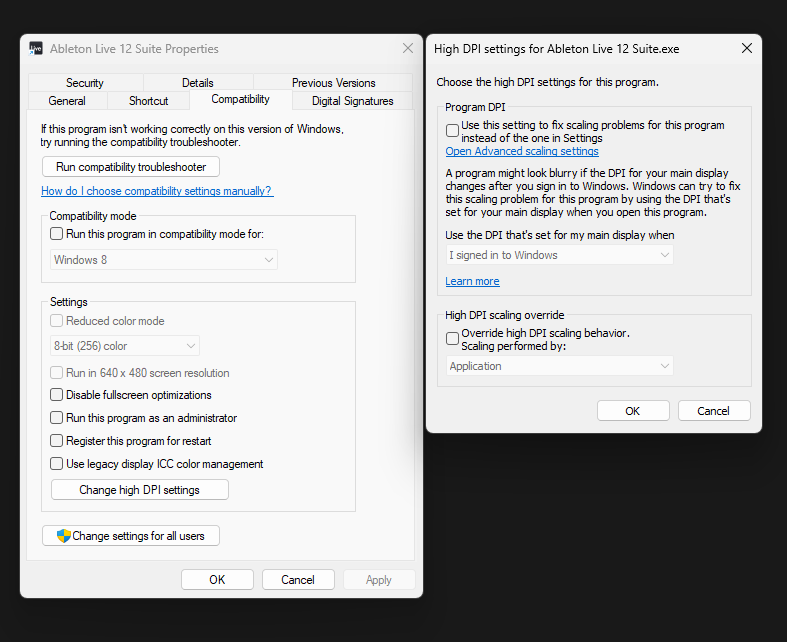Close the High DPI settings dialog
The height and width of the screenshot is (642, 787).
(x=746, y=49)
